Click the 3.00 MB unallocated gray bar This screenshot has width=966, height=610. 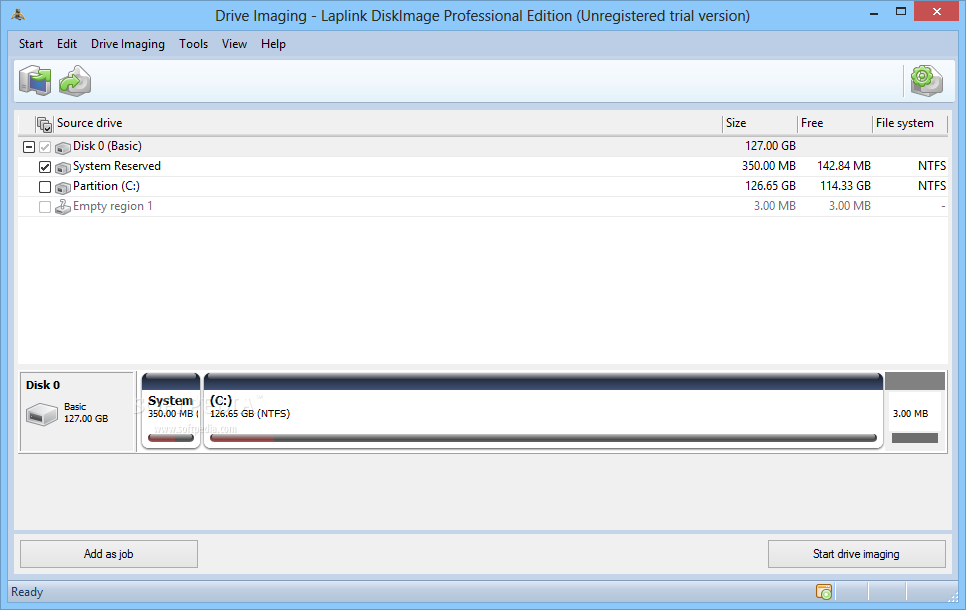(x=915, y=438)
